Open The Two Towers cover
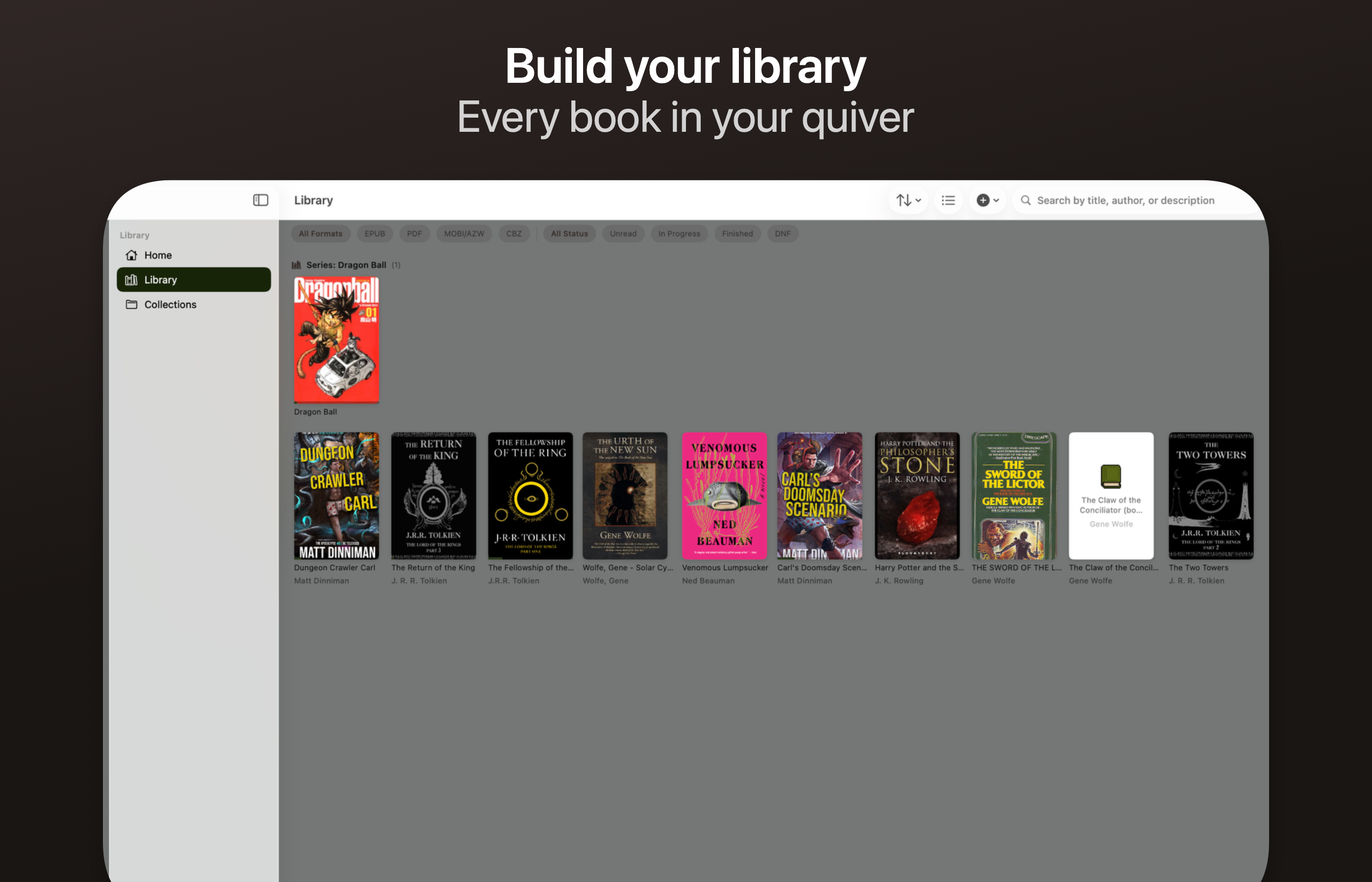Viewport: 1372px width, 882px height. click(1210, 495)
